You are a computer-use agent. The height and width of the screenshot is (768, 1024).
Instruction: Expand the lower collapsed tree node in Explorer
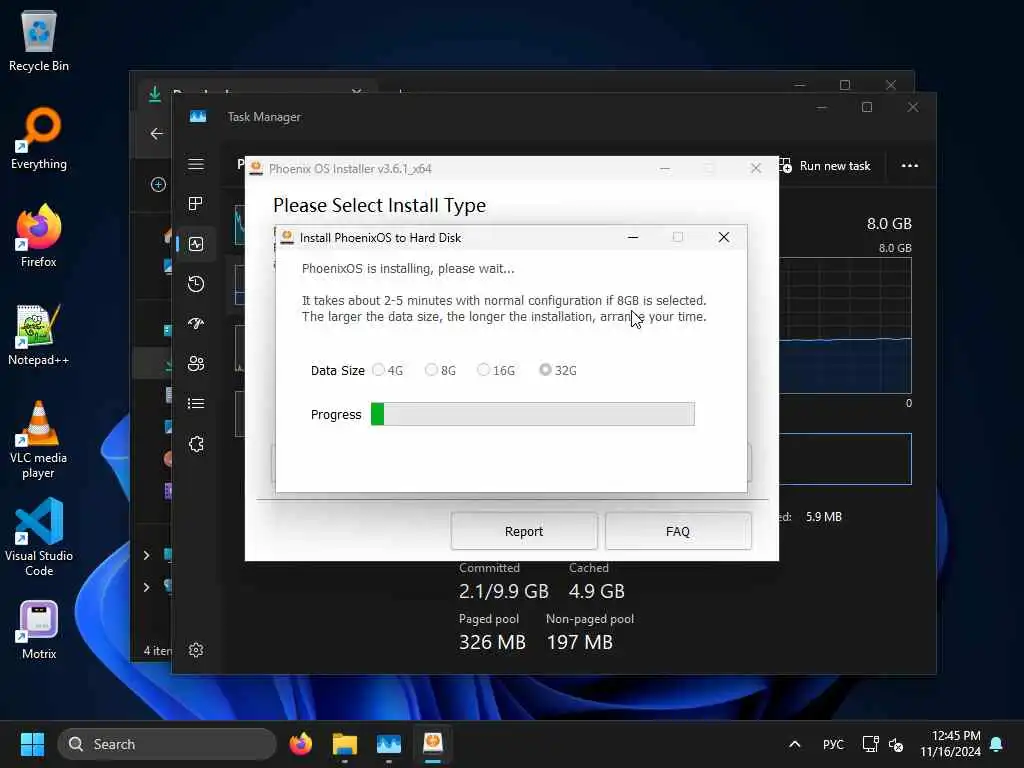coord(146,587)
